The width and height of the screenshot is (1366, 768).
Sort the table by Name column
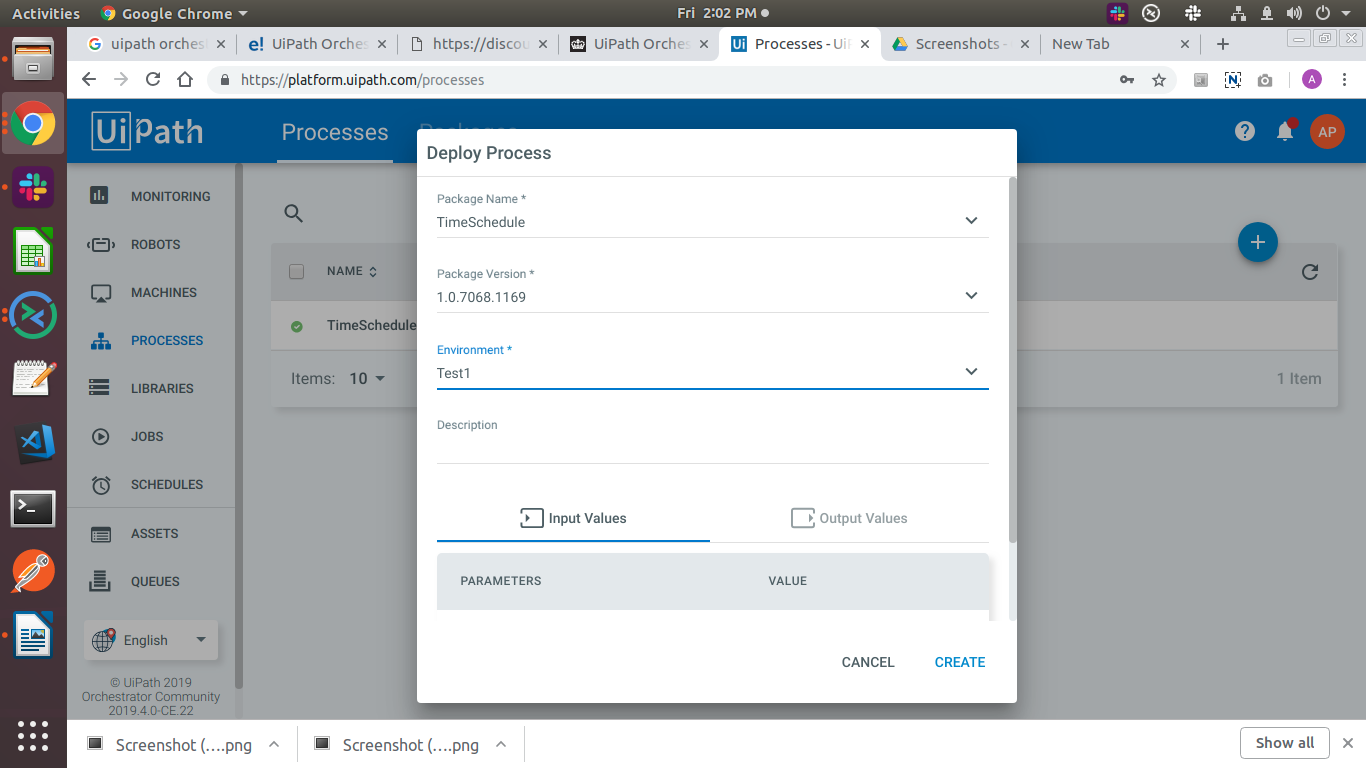click(x=352, y=271)
